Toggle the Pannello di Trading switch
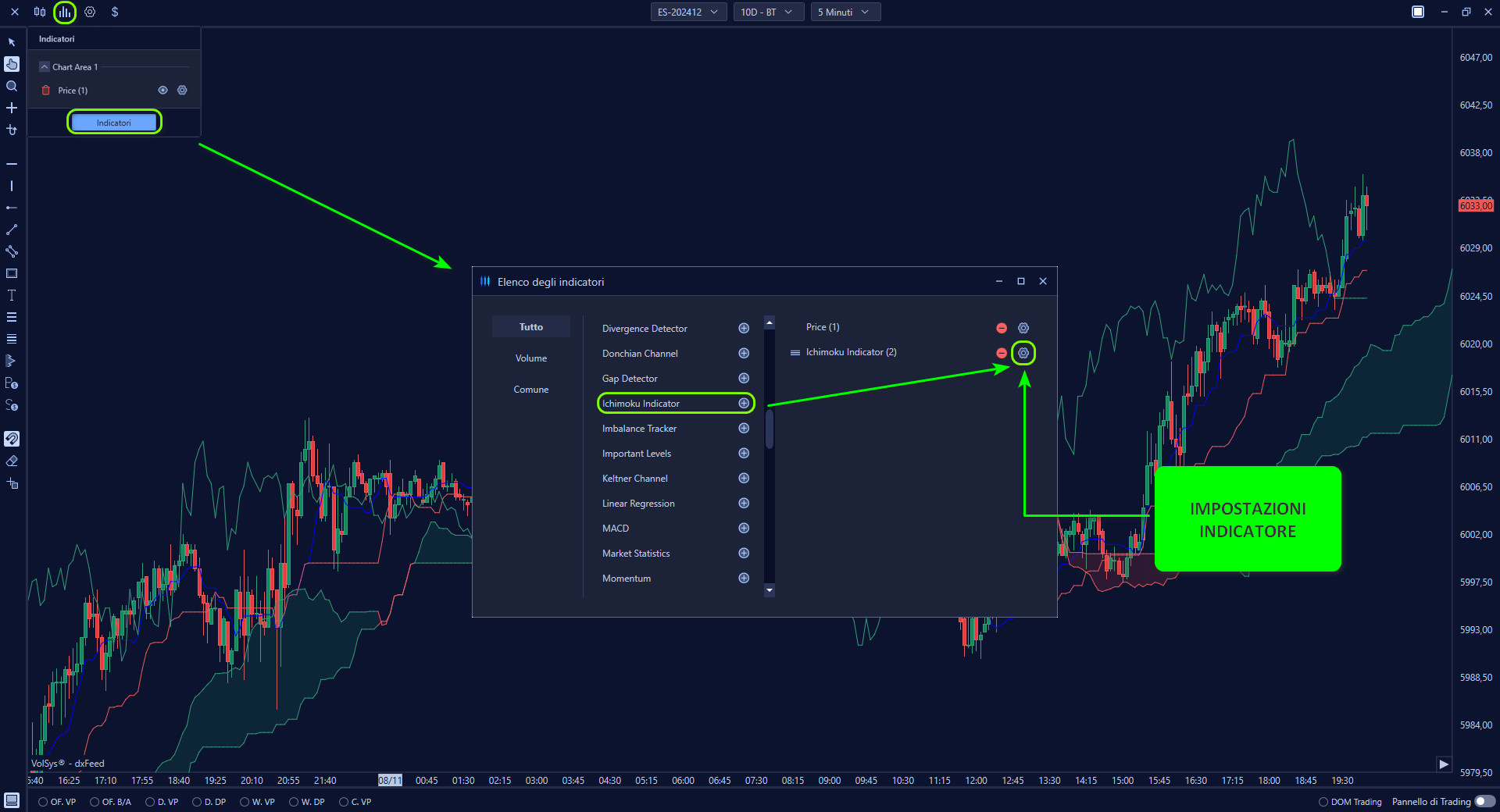Image resolution: width=1500 pixels, height=812 pixels. [1484, 802]
